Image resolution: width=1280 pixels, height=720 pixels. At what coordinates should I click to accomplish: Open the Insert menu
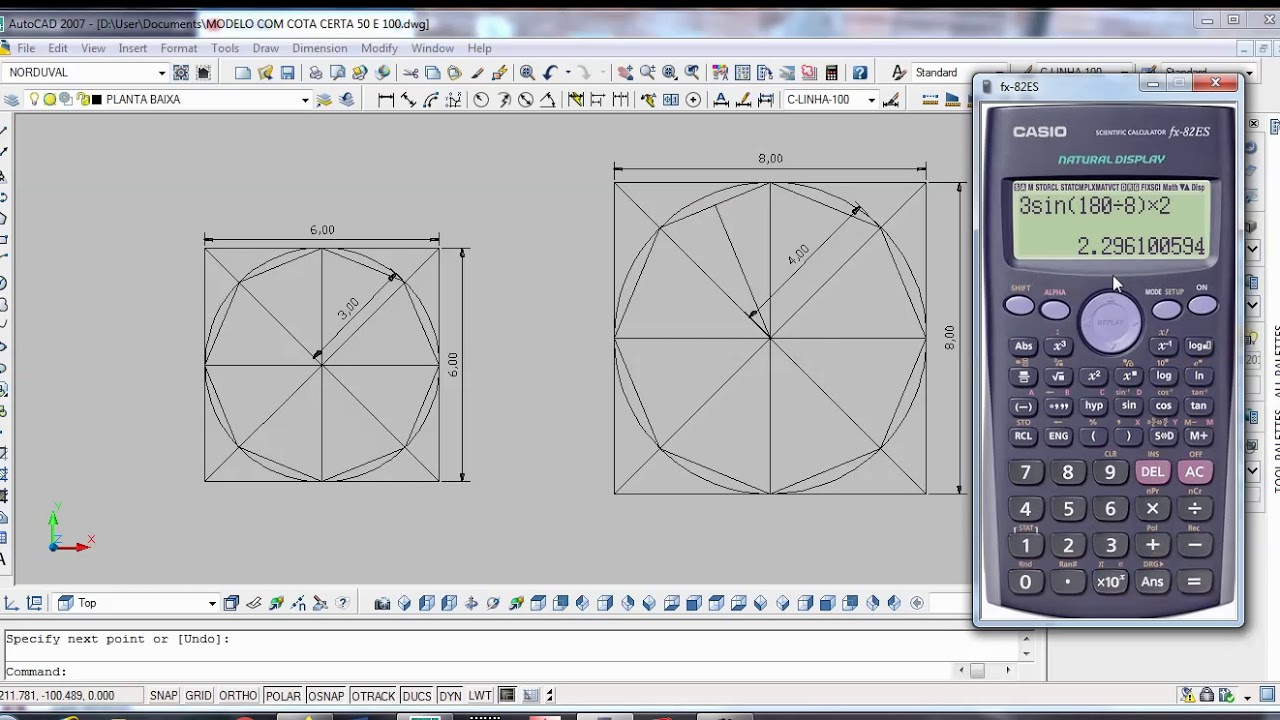click(x=132, y=48)
